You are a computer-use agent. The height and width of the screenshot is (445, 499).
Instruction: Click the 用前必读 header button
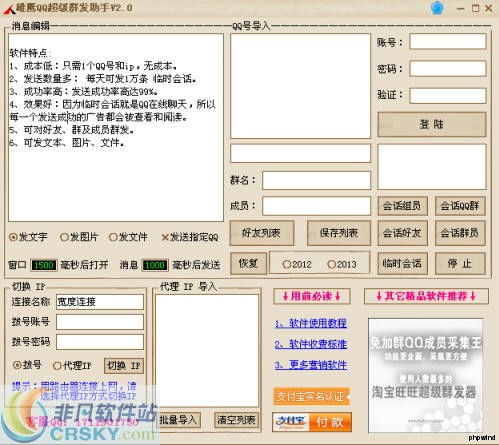(312, 296)
